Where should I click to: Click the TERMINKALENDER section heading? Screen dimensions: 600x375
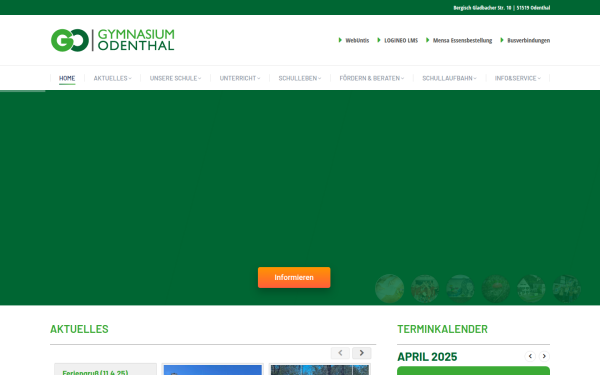point(442,329)
